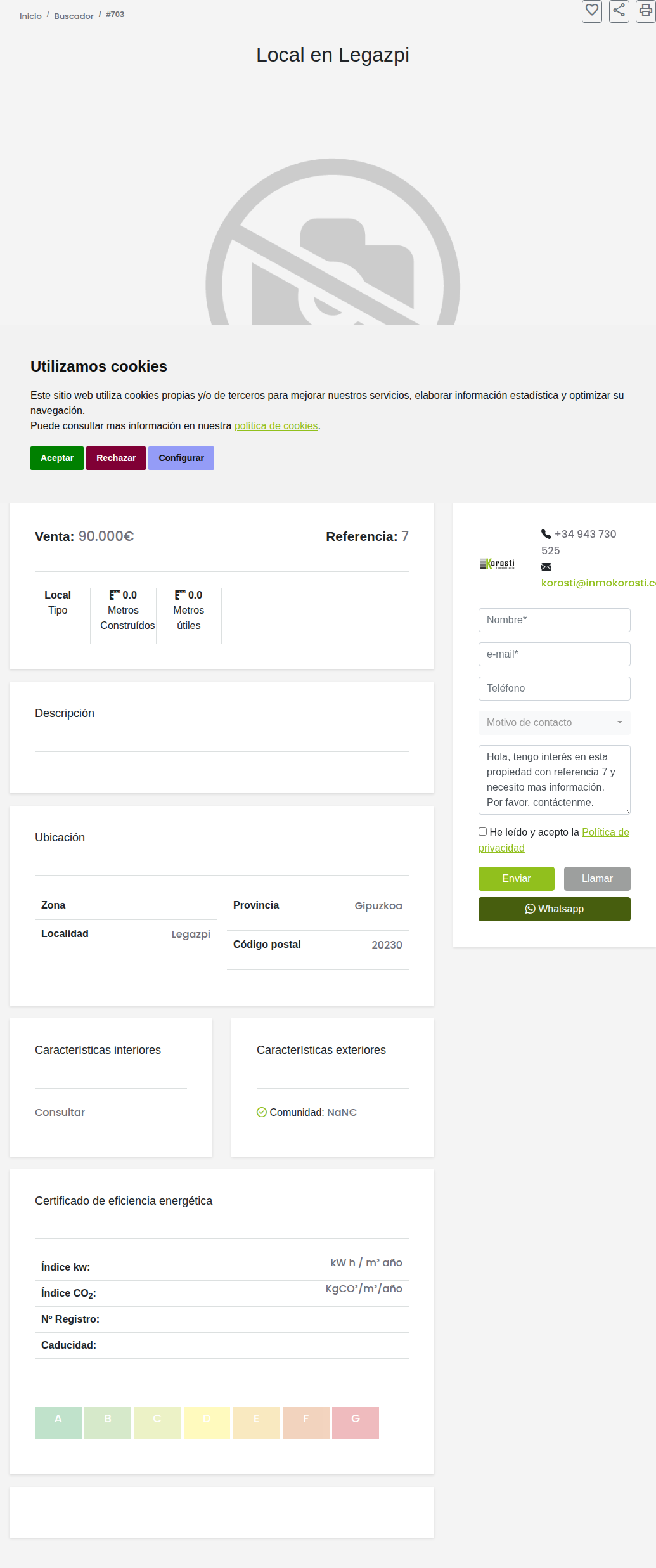
Task: Click the heart favorite icon
Action: pyautogui.click(x=592, y=11)
